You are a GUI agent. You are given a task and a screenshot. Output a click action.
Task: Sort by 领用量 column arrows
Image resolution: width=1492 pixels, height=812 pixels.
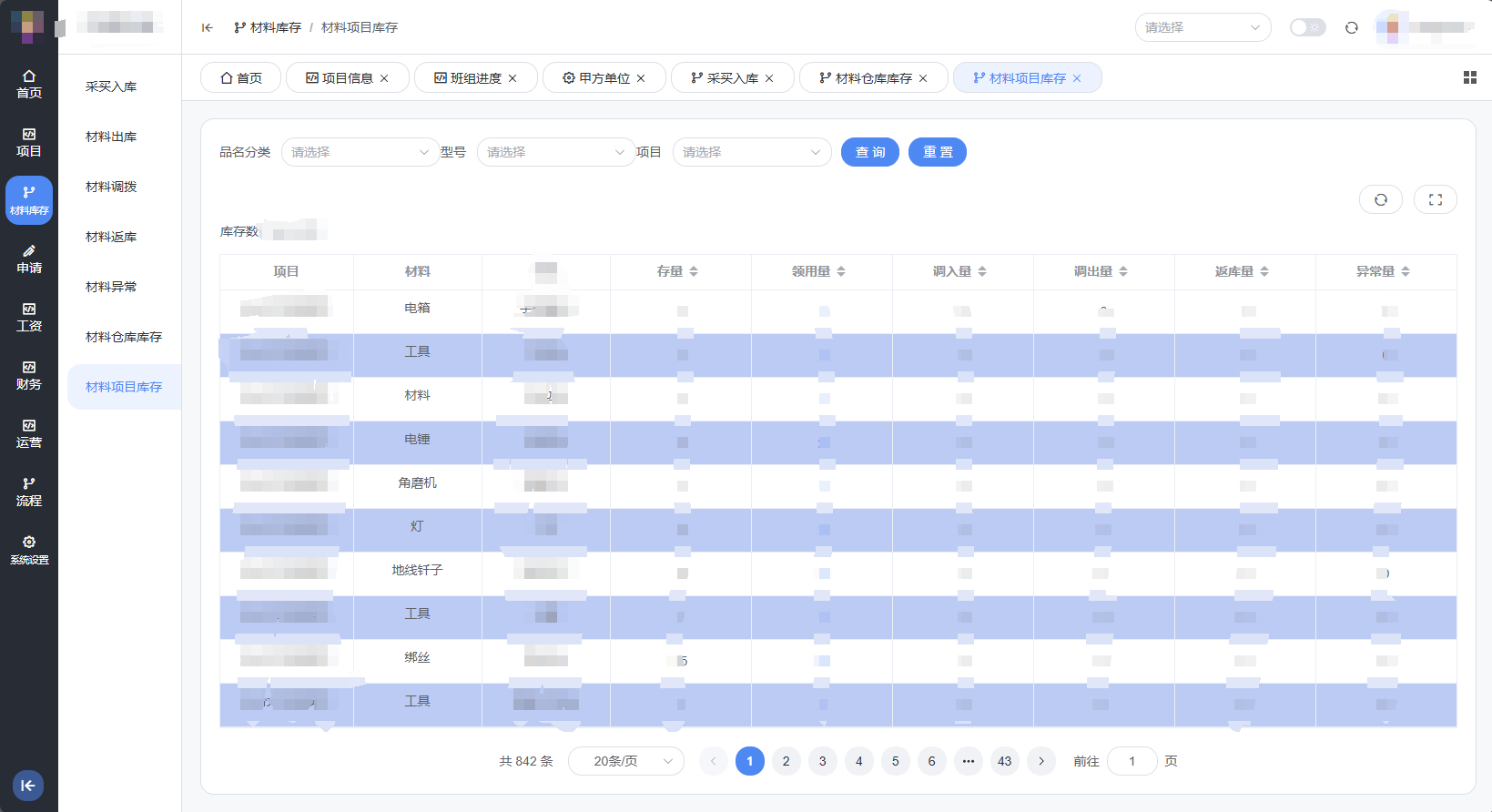841,271
